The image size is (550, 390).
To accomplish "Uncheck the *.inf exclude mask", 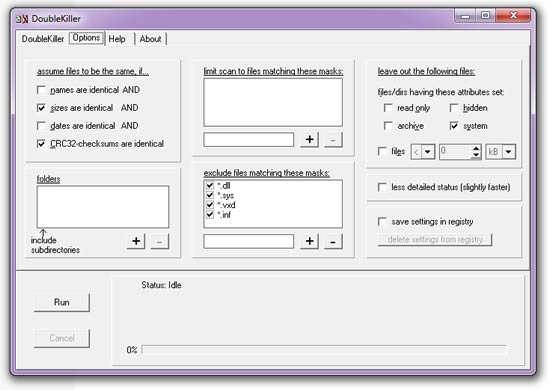I will [x=210, y=214].
